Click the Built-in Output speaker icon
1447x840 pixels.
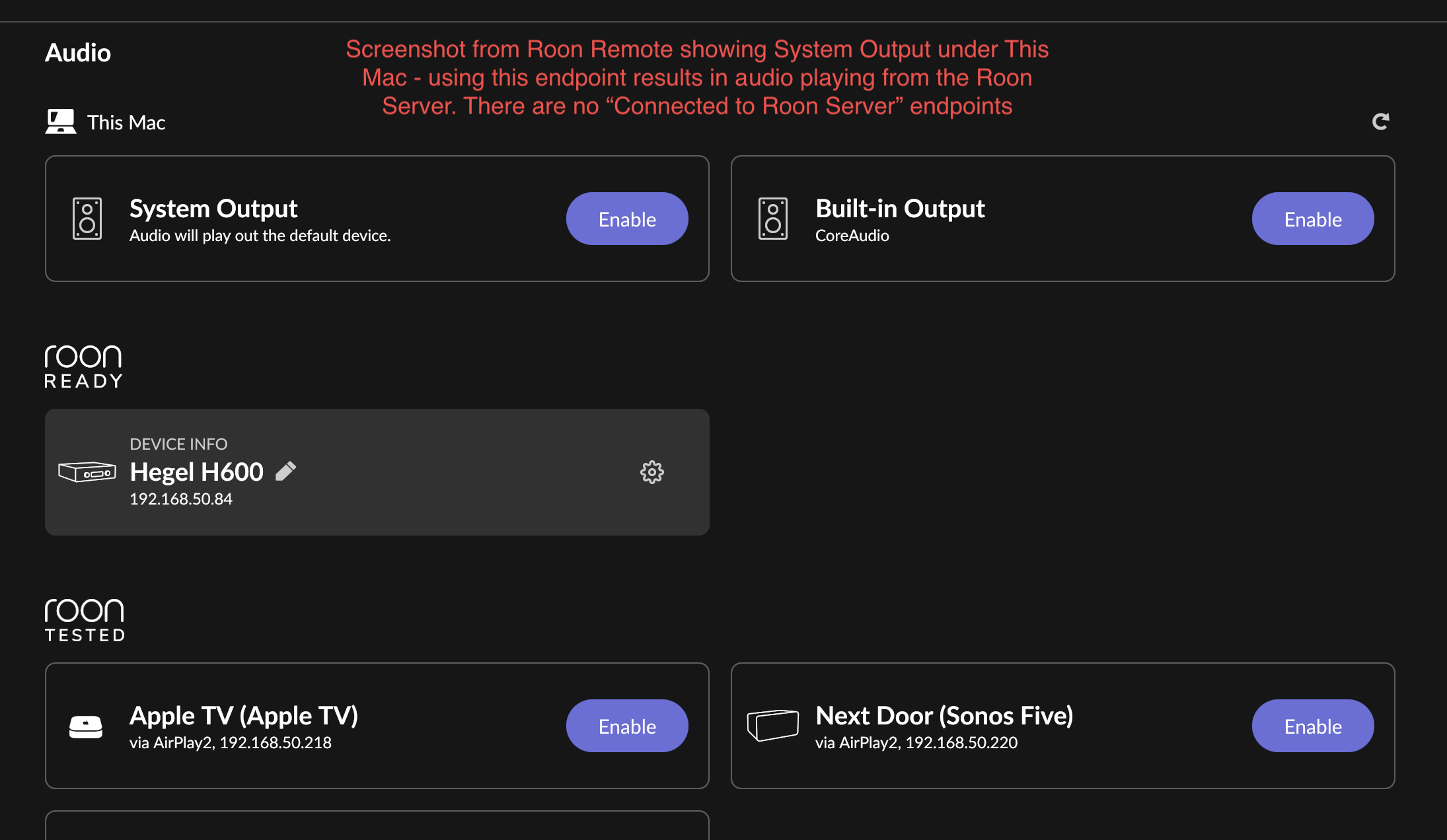point(772,219)
